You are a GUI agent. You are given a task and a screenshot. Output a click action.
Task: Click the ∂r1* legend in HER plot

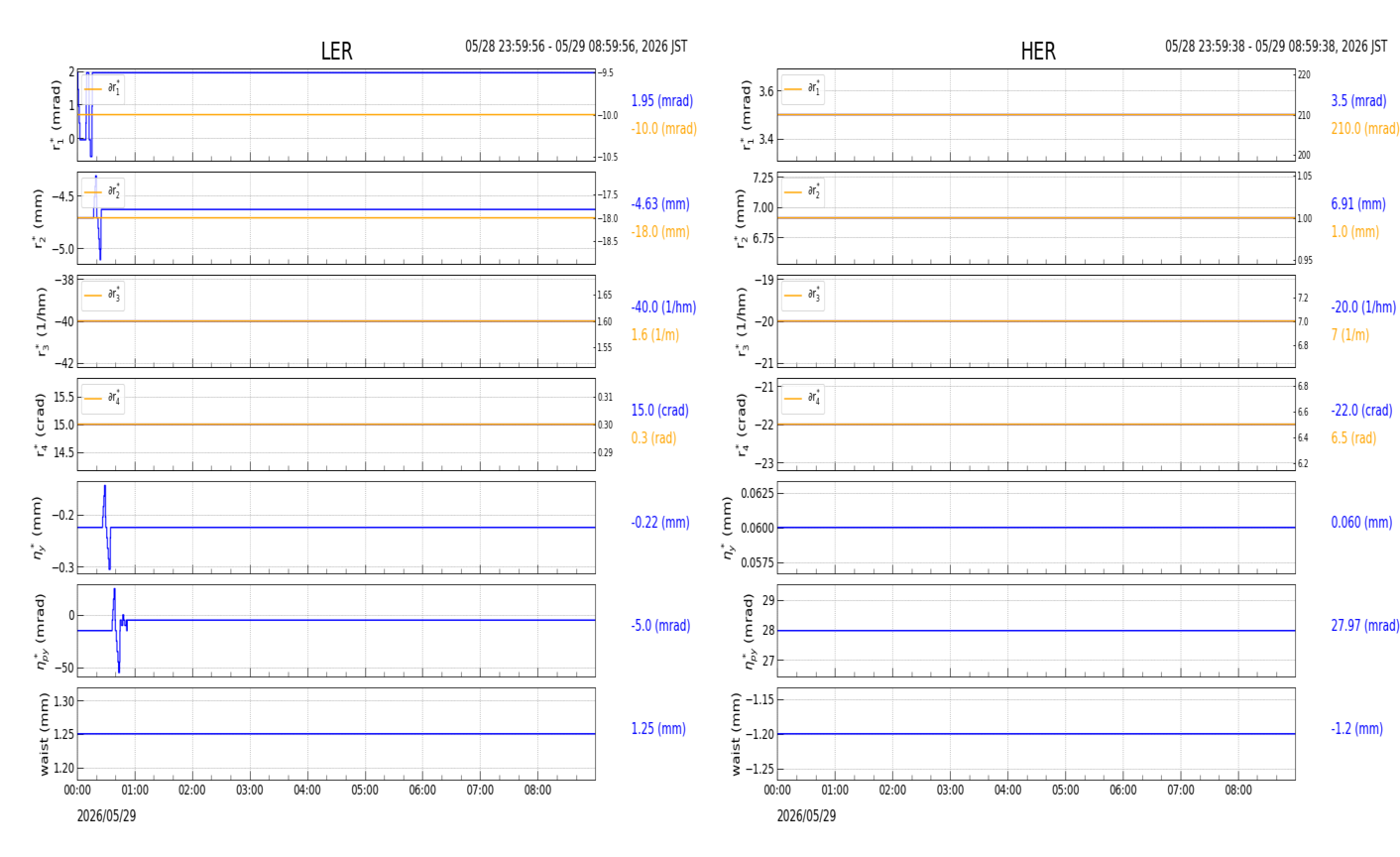pos(803,89)
